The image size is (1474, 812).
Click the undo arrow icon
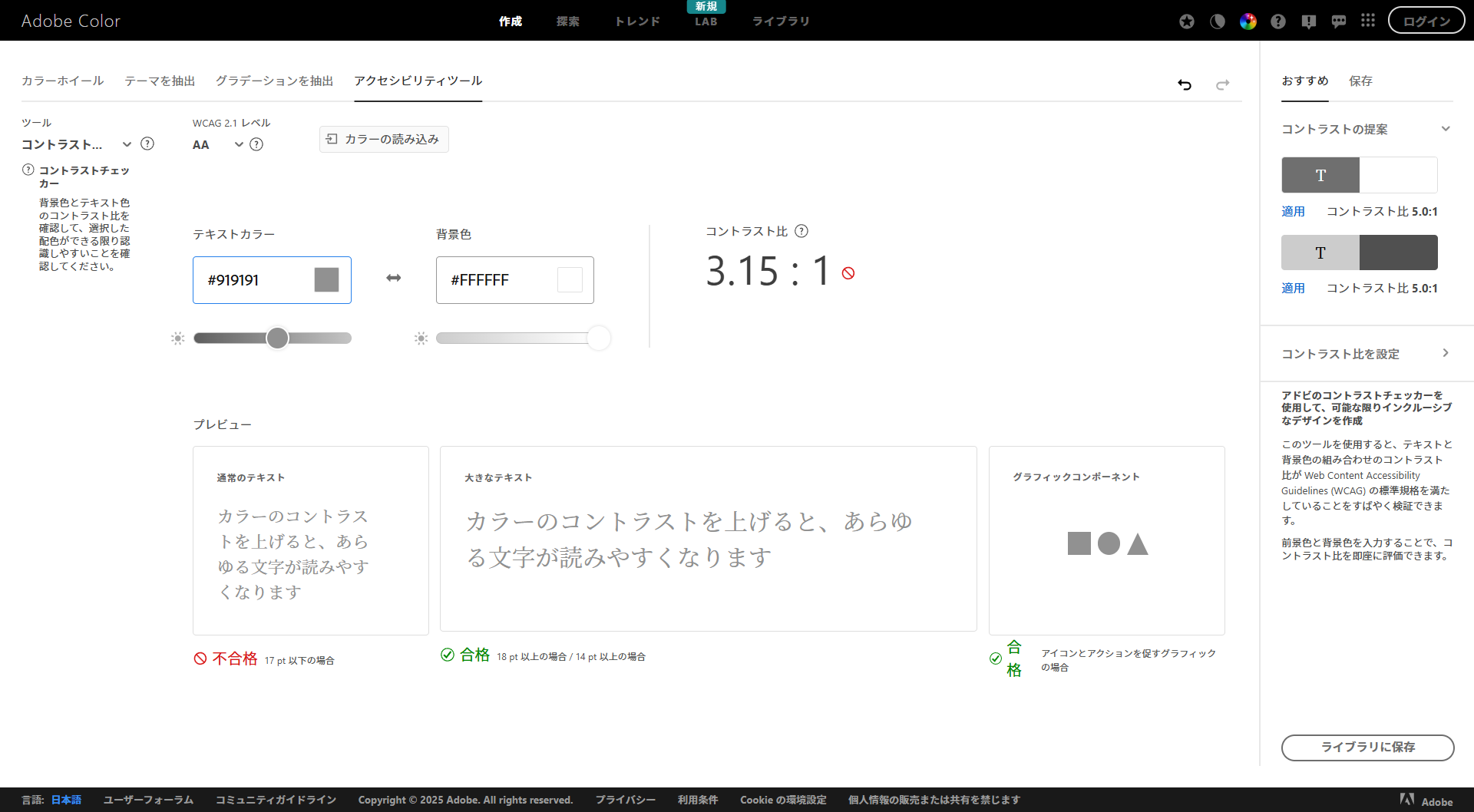(x=1185, y=84)
